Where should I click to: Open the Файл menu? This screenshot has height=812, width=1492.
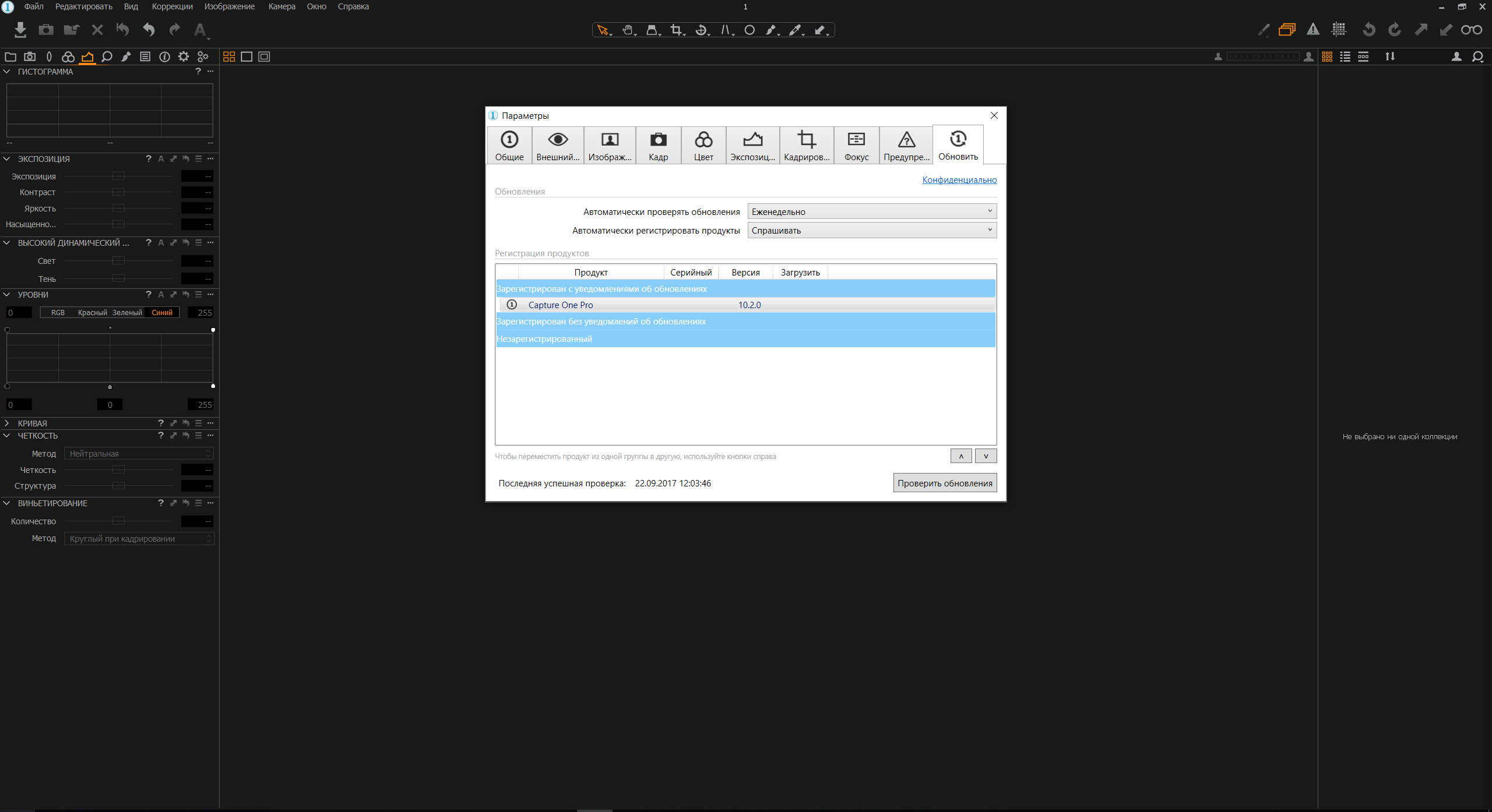(x=34, y=6)
